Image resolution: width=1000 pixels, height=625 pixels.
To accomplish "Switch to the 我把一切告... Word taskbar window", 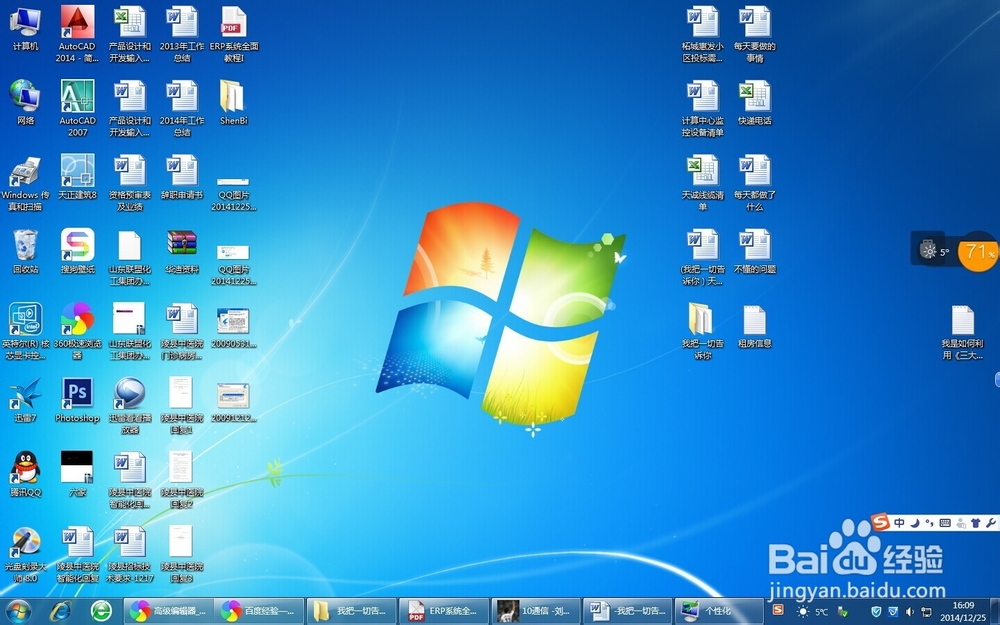I will pos(628,611).
